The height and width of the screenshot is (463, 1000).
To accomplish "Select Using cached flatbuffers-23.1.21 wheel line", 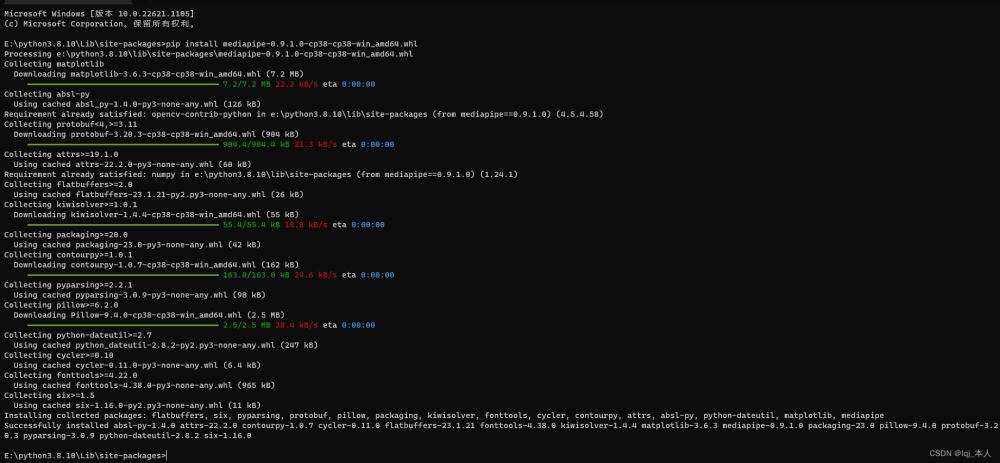I will [x=158, y=195].
